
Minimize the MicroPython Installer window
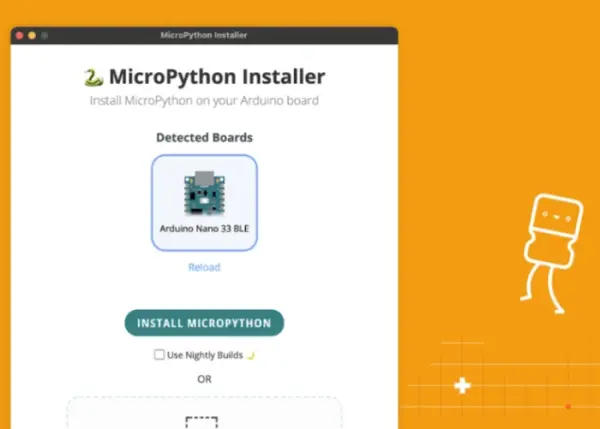[x=32, y=36]
